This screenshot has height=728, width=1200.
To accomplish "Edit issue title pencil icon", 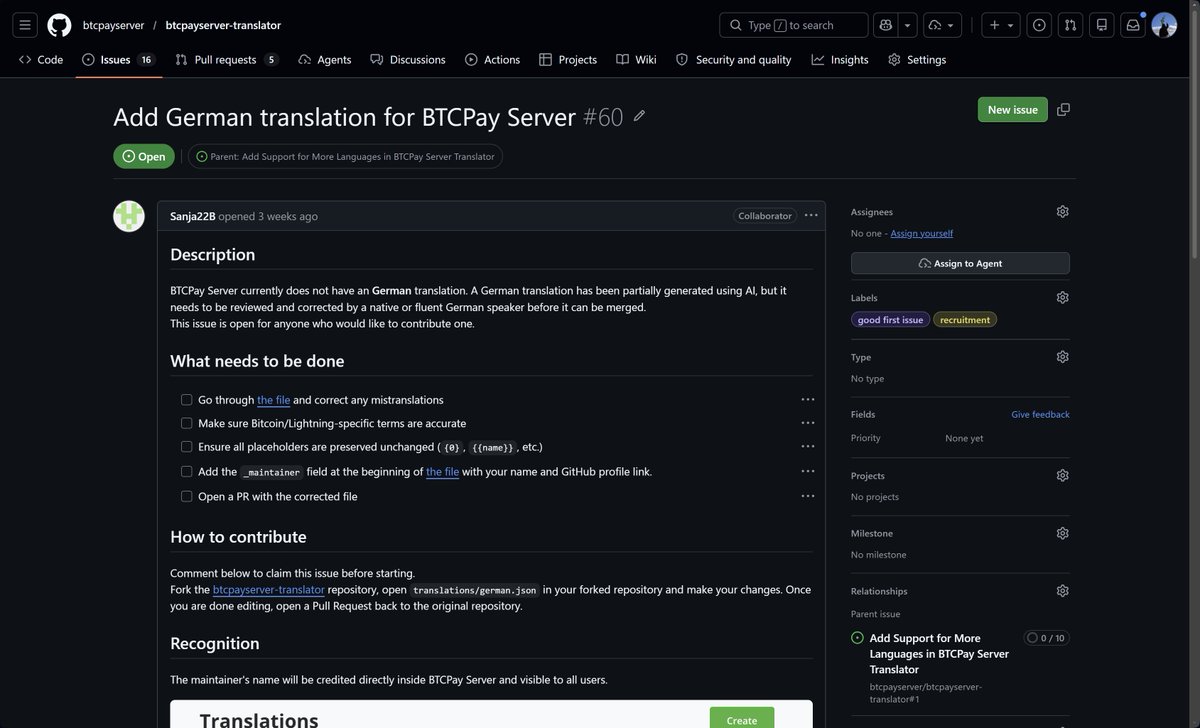I will 640,116.
